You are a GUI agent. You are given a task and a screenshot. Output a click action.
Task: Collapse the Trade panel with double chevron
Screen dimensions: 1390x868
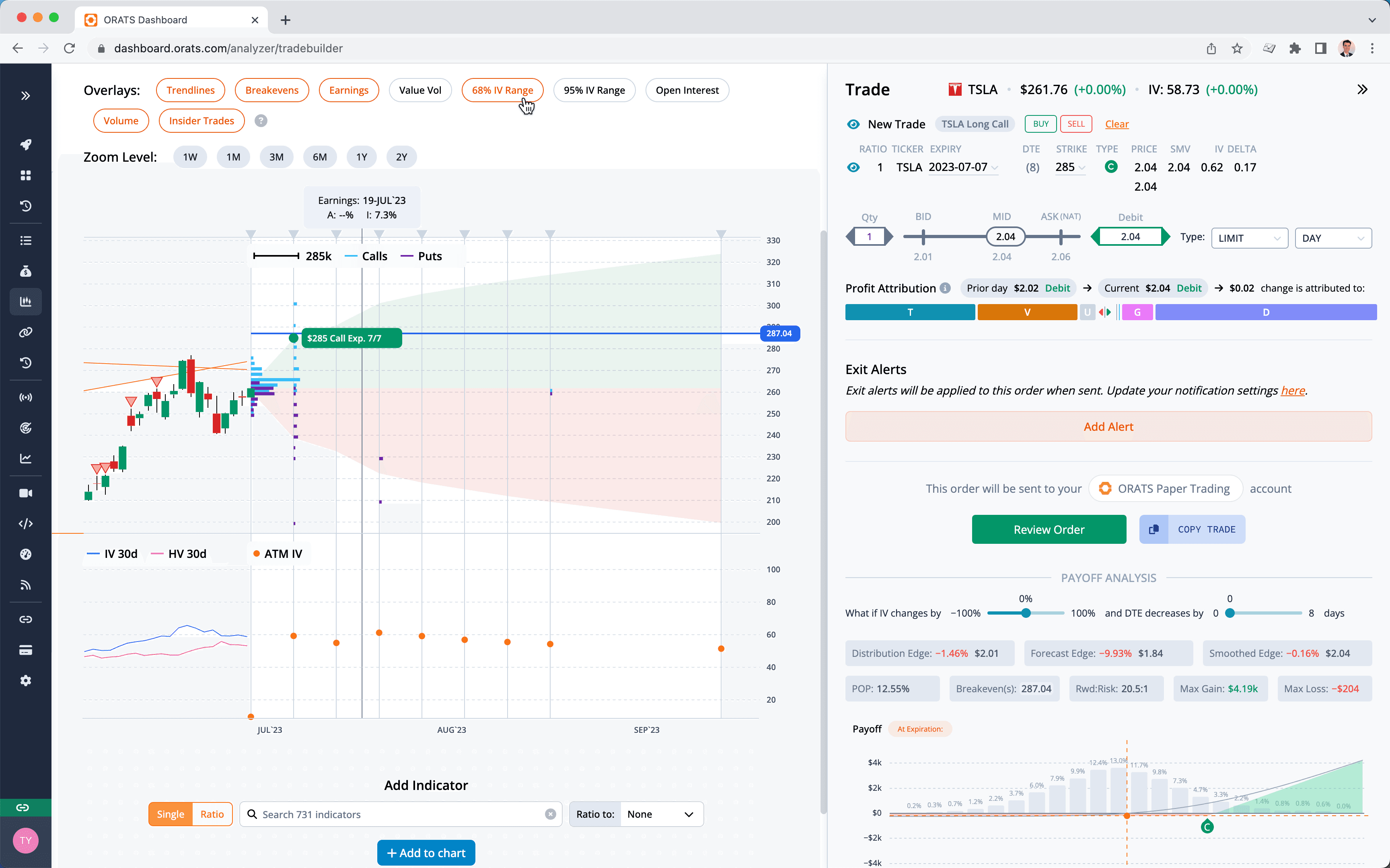point(1362,90)
